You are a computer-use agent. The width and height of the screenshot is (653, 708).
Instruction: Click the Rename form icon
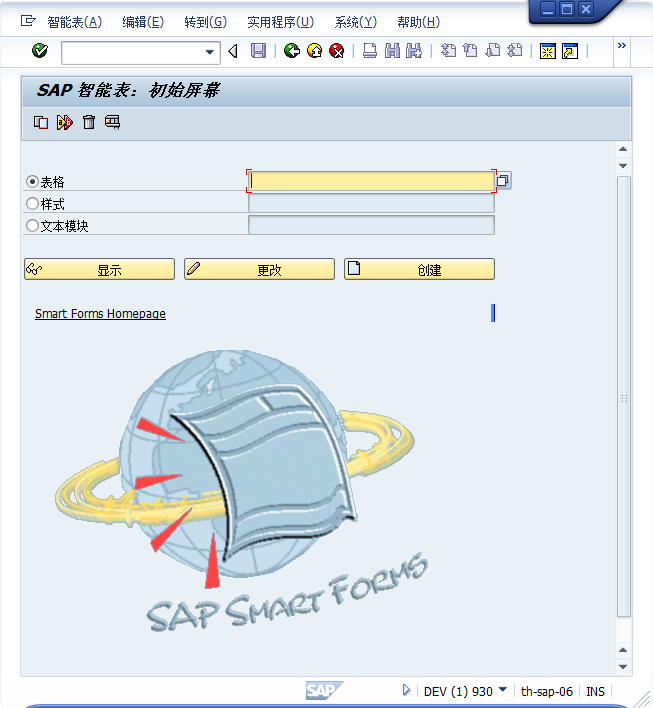point(65,122)
